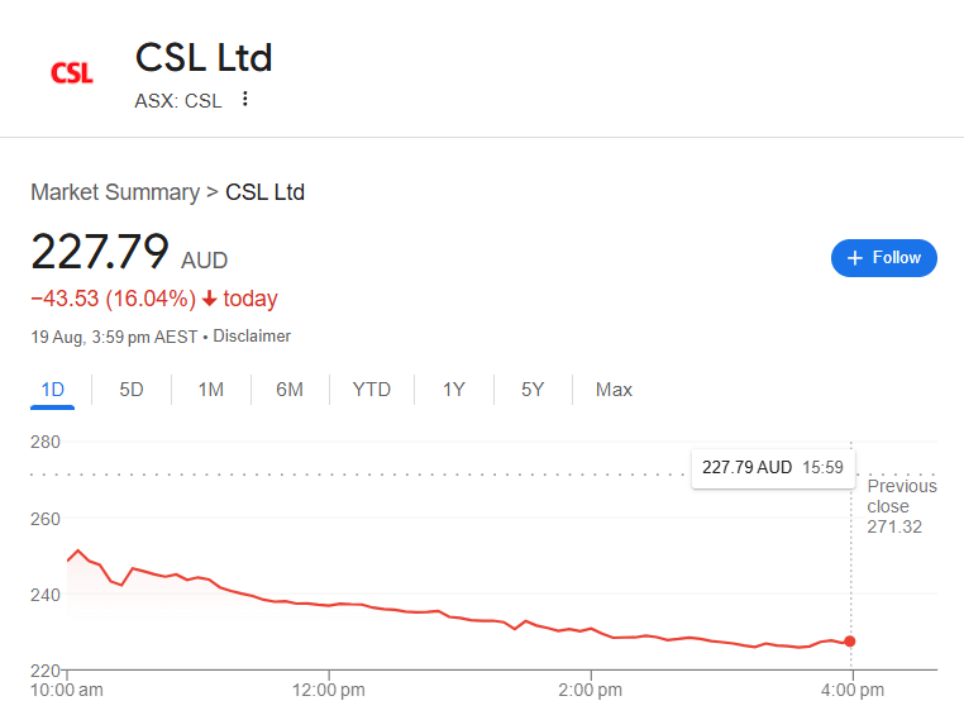
Task: Show the 1M price chart
Action: (210, 389)
